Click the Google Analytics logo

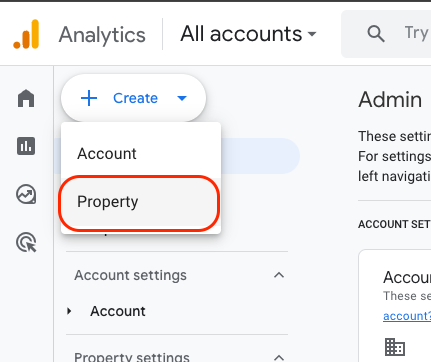[26, 34]
